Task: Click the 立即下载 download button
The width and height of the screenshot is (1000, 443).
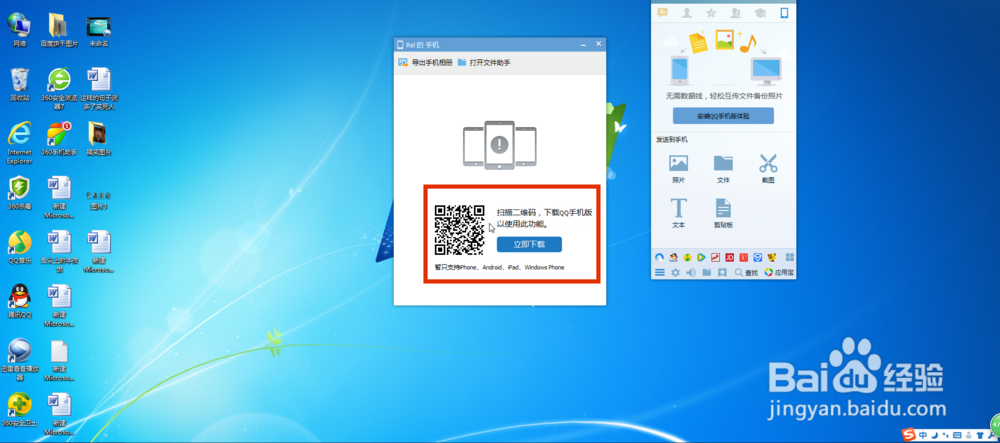Action: coord(529,245)
